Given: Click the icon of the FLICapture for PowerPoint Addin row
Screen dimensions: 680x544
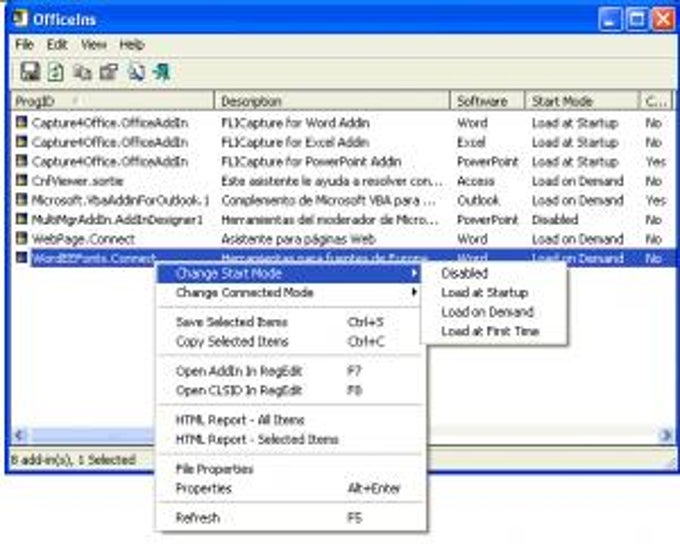Looking at the screenshot, I should [22, 161].
